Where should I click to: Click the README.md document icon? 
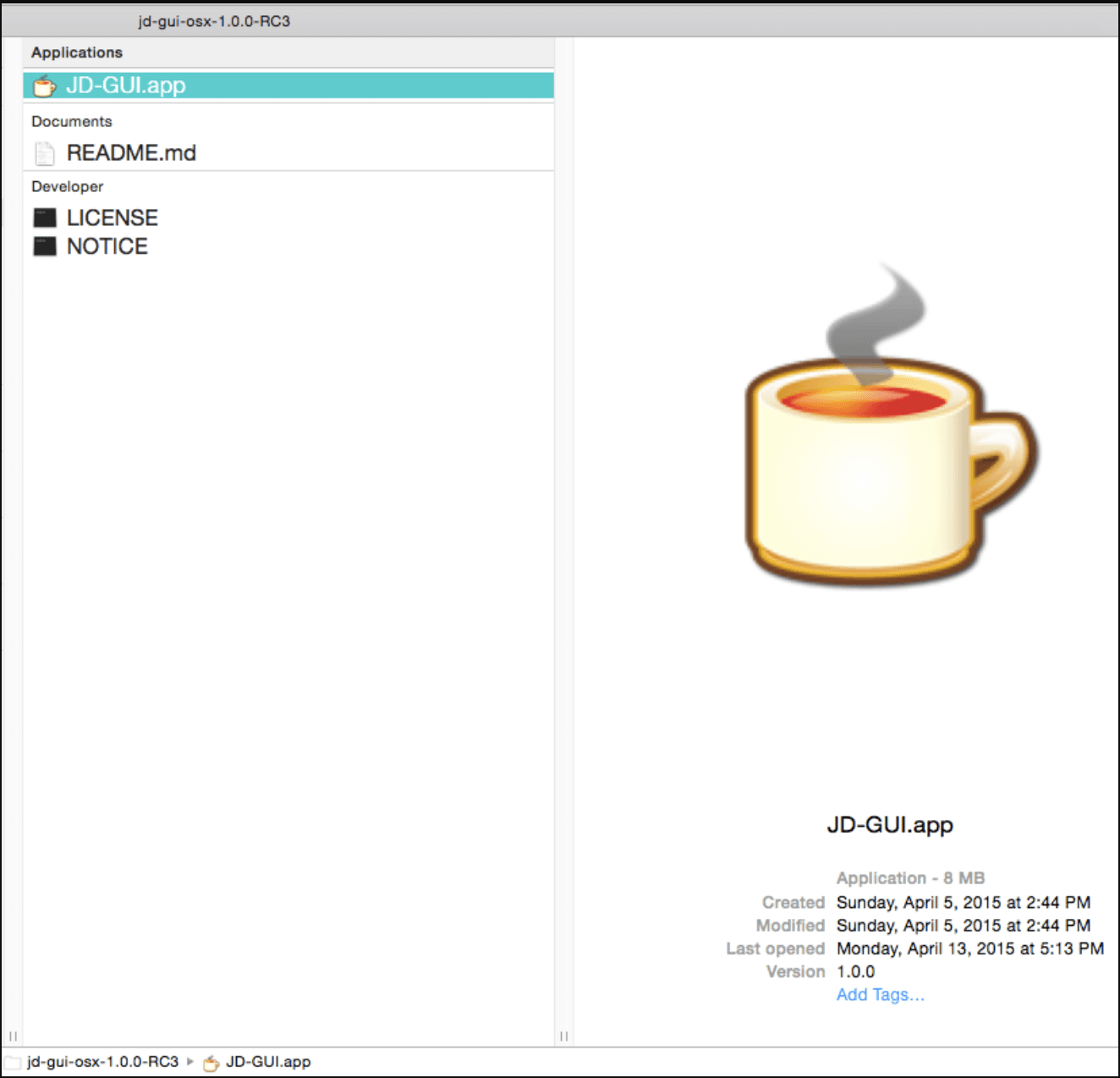tap(45, 153)
